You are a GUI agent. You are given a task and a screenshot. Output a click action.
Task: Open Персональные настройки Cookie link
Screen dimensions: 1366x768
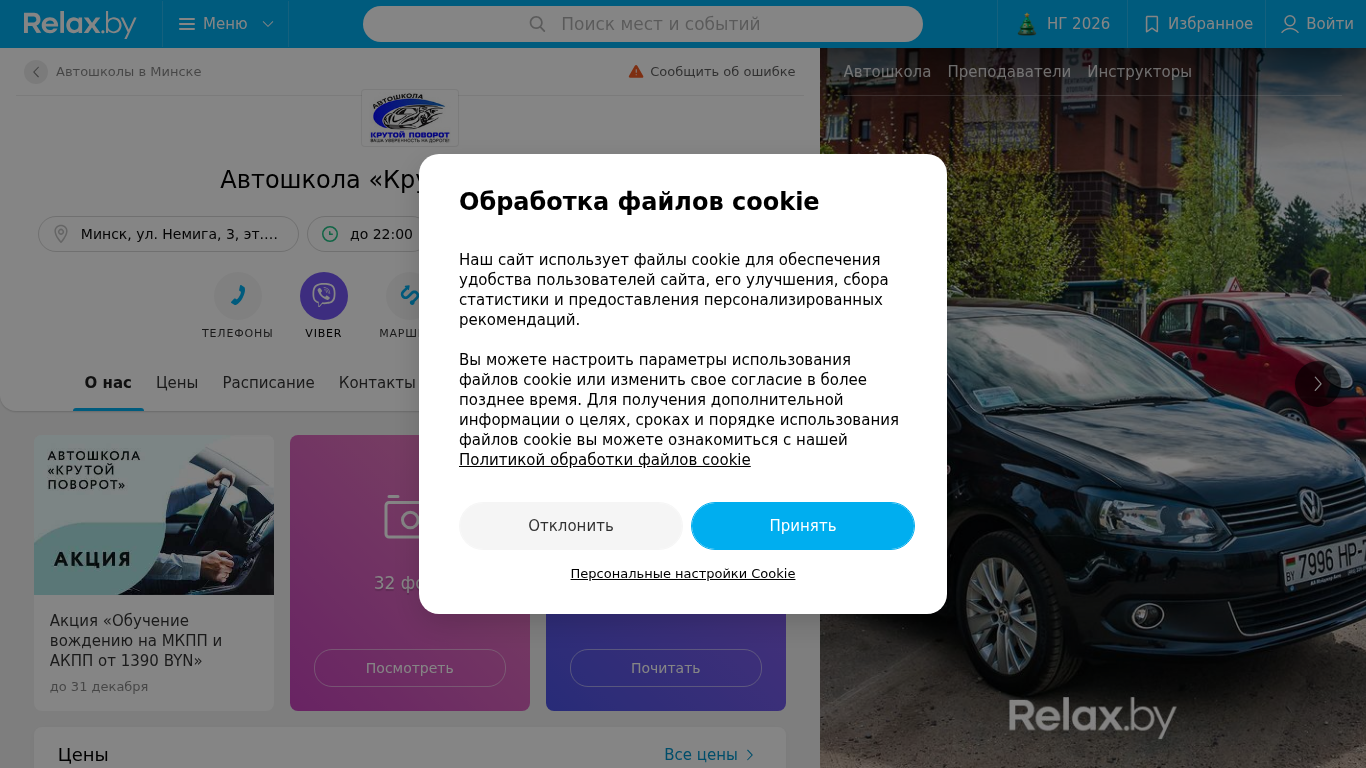click(x=683, y=574)
